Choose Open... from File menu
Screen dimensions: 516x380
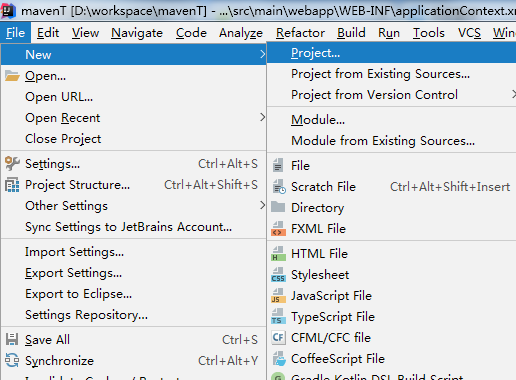point(134,76)
